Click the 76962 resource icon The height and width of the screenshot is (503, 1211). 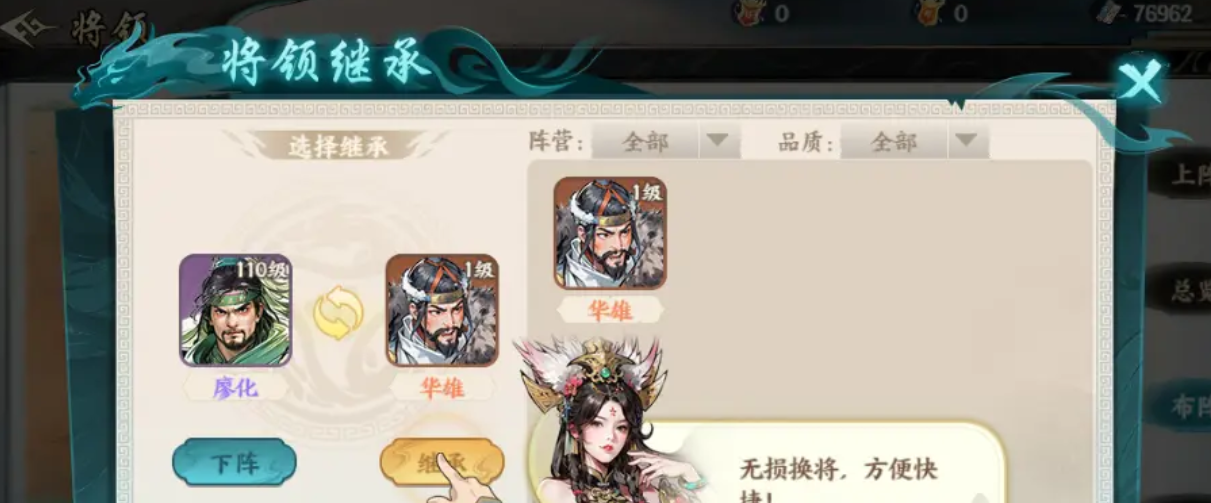[1107, 13]
